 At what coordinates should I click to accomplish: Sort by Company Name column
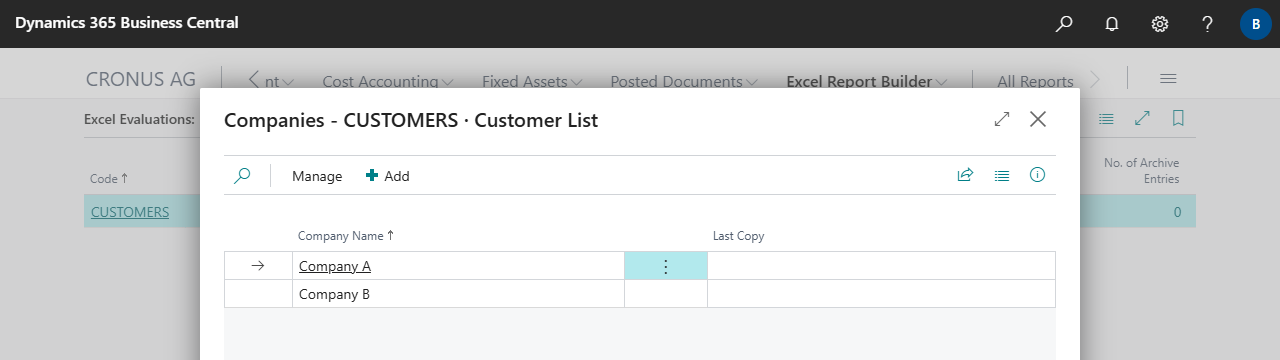click(x=346, y=236)
